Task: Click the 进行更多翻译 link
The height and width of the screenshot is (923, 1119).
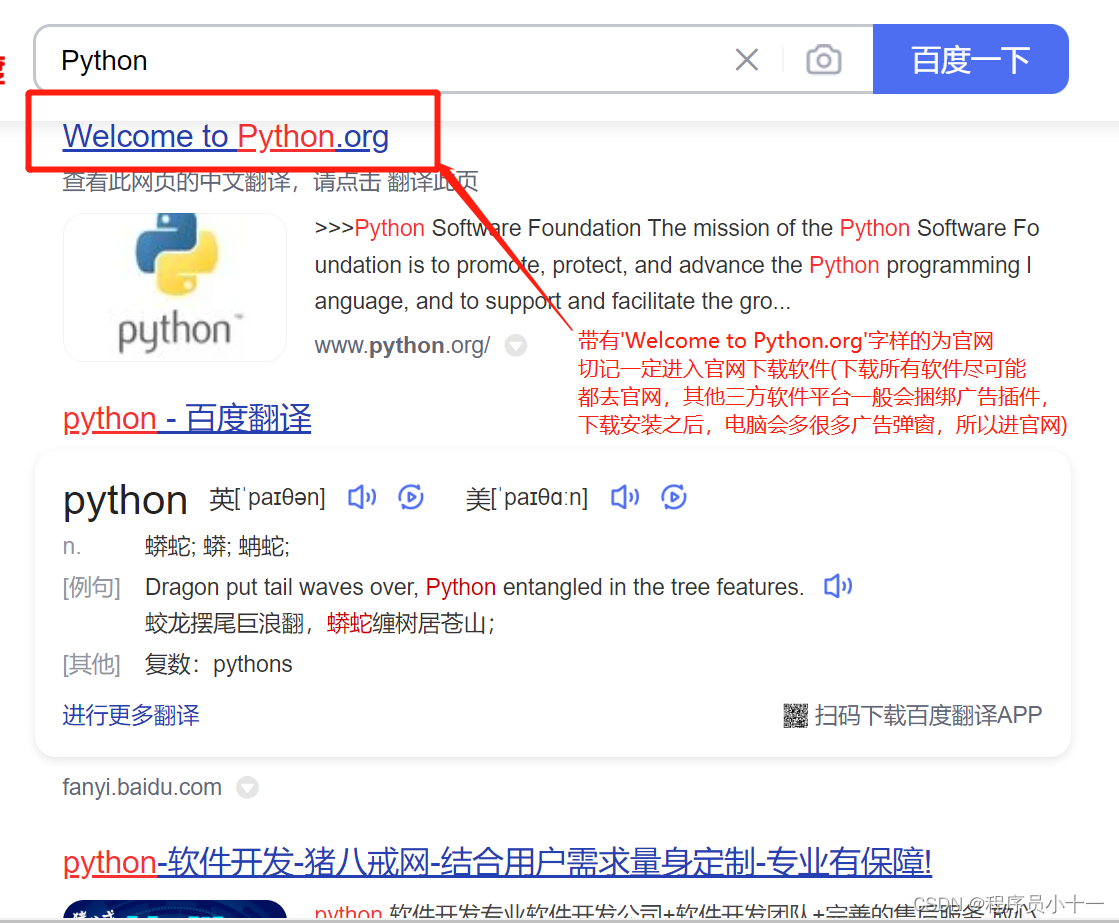Action: (130, 715)
